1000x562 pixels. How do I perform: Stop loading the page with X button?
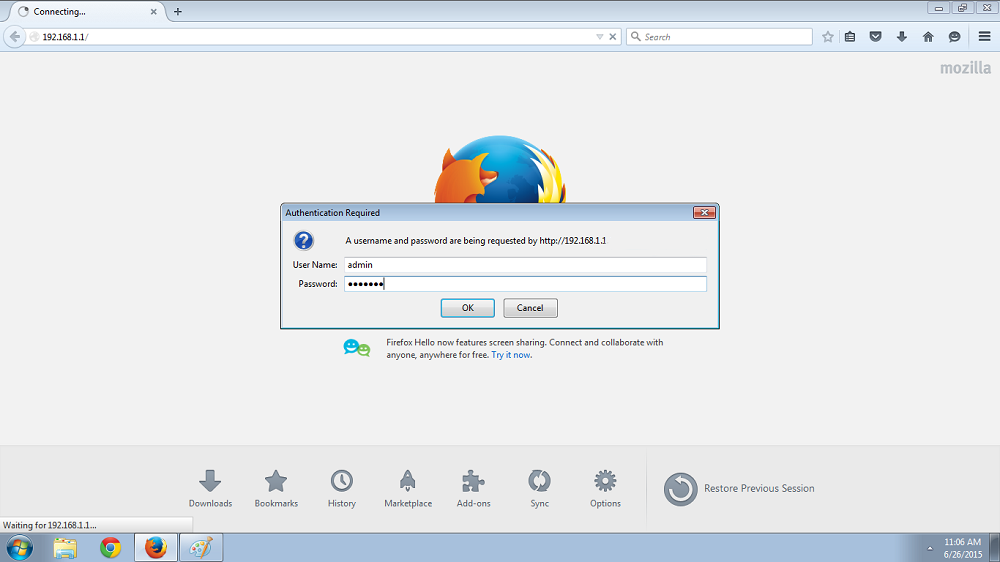613,37
